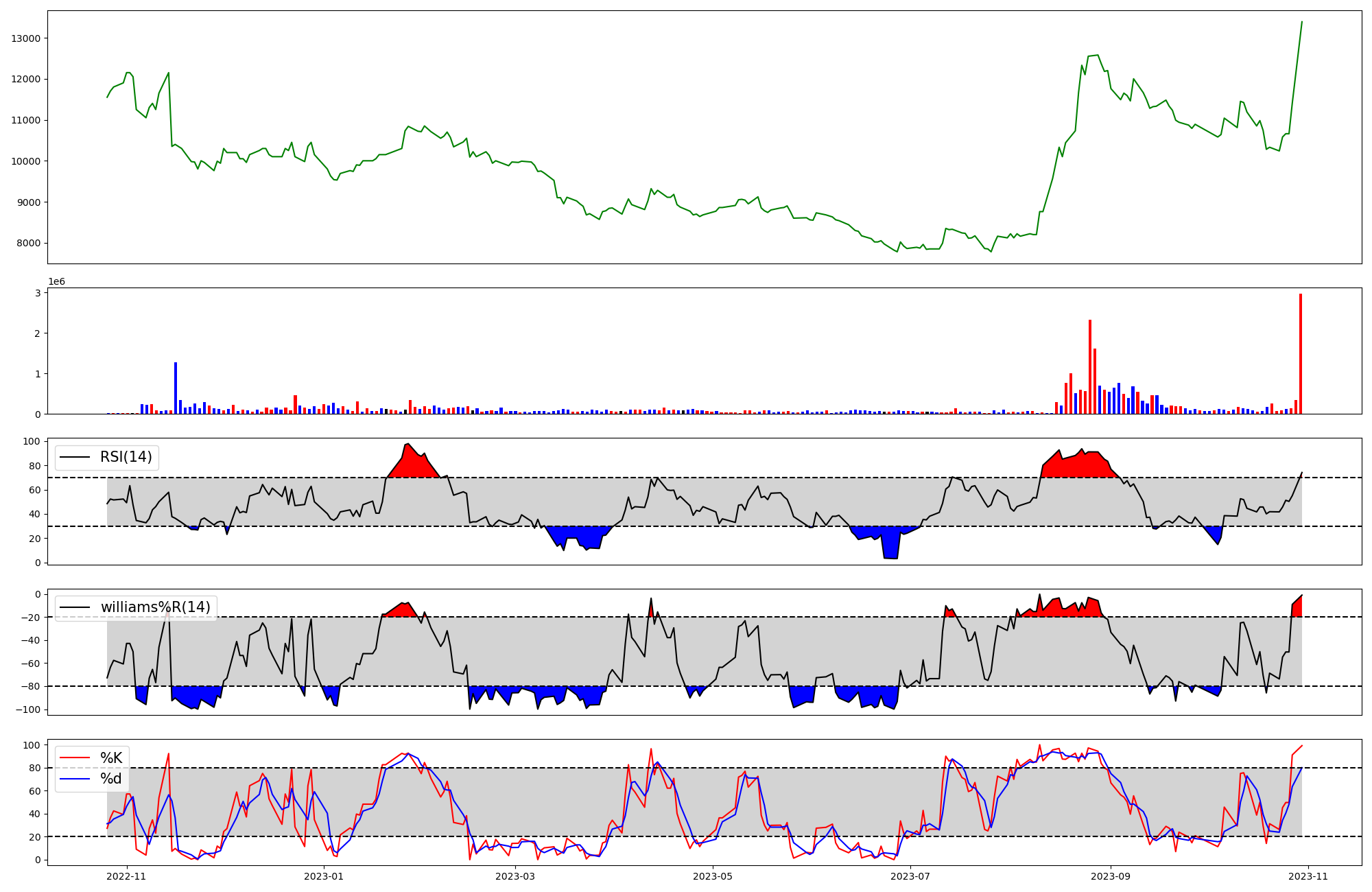Click the 8000 price axis label

(29, 244)
